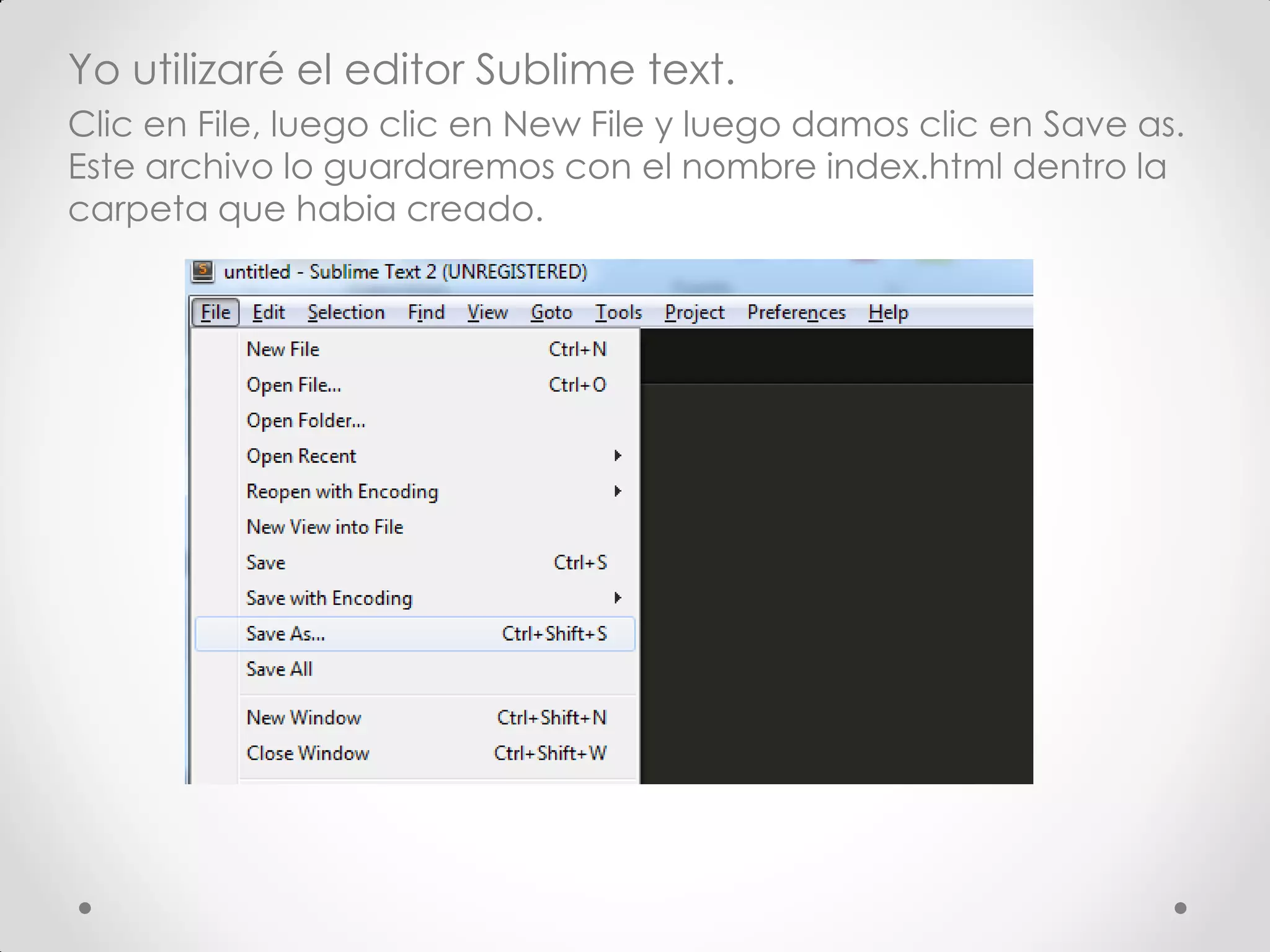Click the dark editor text area
The height and width of the screenshot is (952, 1270).
click(x=837, y=584)
